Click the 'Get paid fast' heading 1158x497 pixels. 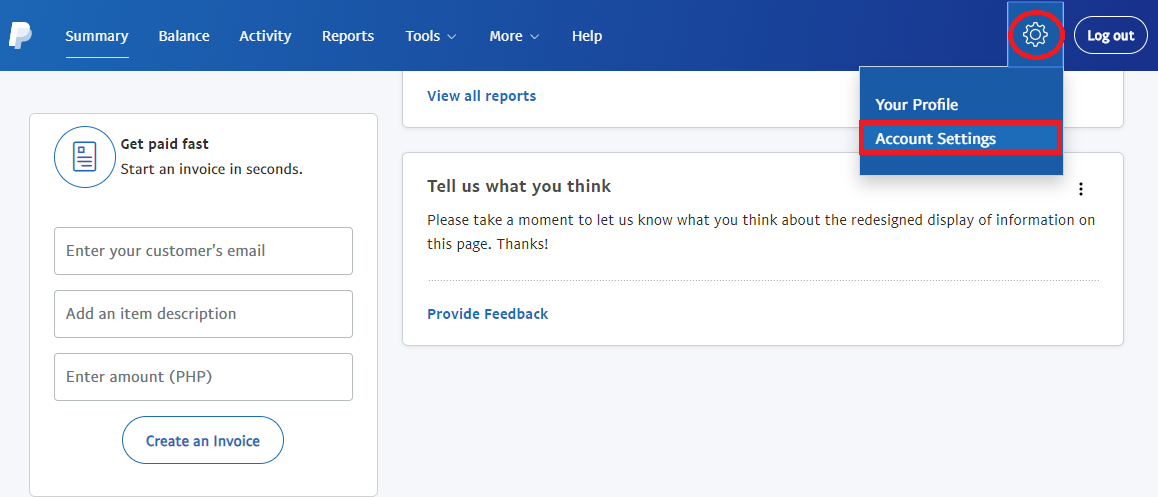pyautogui.click(x=165, y=145)
